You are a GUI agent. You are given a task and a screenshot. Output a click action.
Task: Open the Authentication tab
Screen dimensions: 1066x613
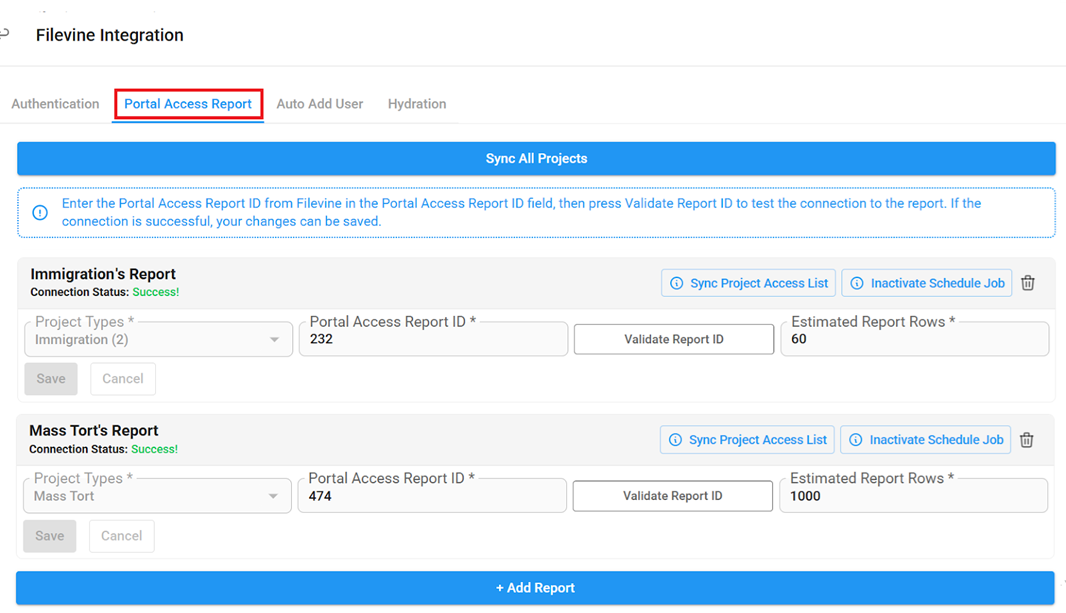(55, 104)
